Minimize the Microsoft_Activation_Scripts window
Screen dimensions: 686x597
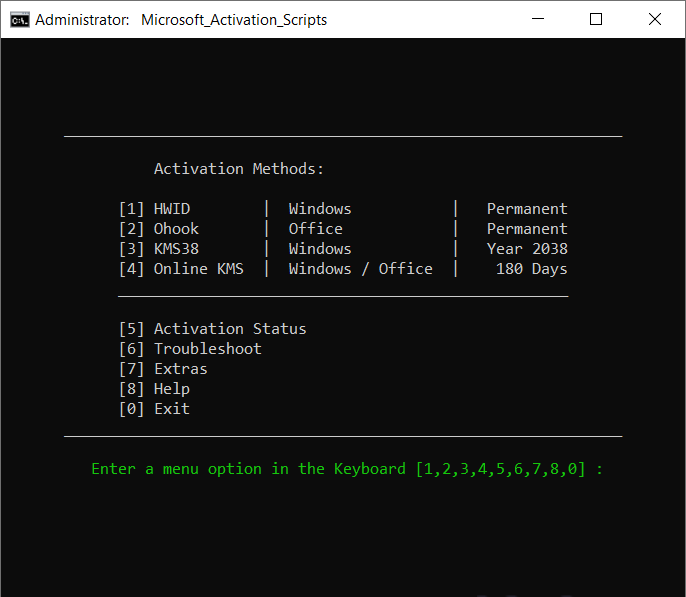click(538, 19)
